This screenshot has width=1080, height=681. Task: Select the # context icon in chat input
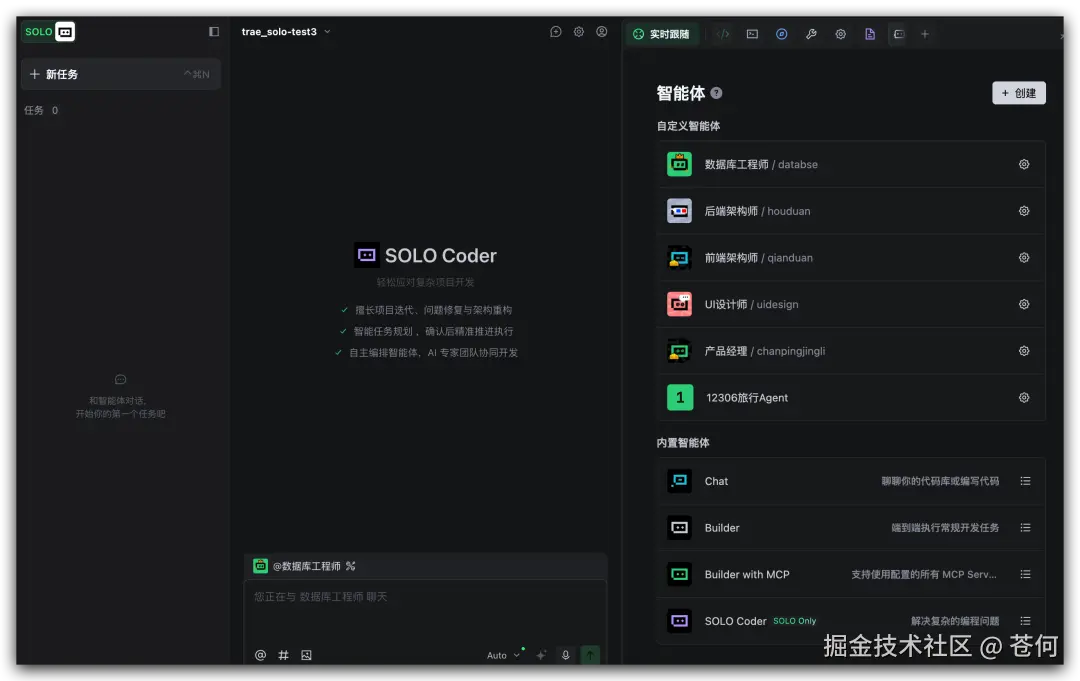pyautogui.click(x=283, y=655)
